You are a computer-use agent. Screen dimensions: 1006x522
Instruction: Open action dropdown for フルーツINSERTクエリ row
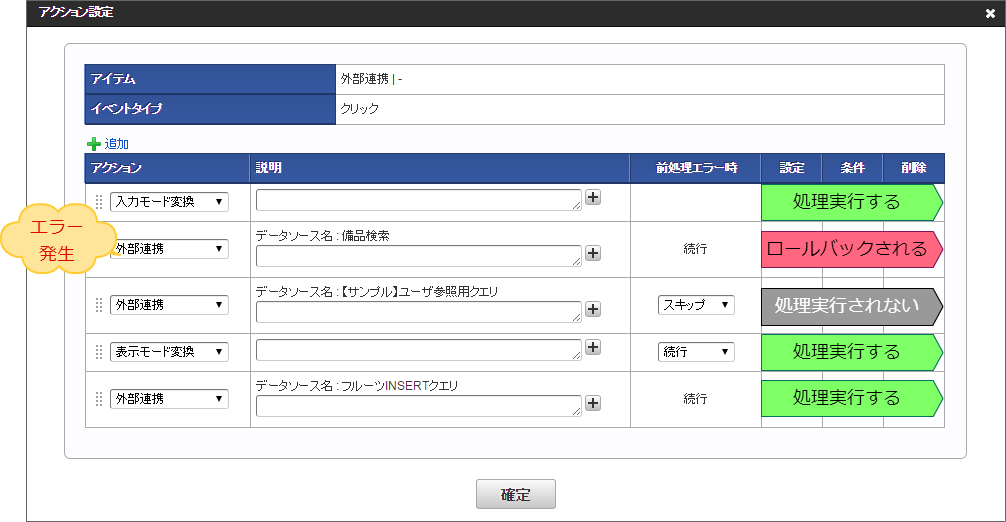(x=169, y=399)
